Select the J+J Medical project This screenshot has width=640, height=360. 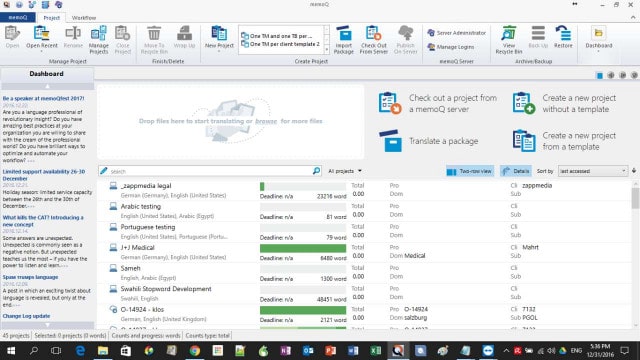138,248
